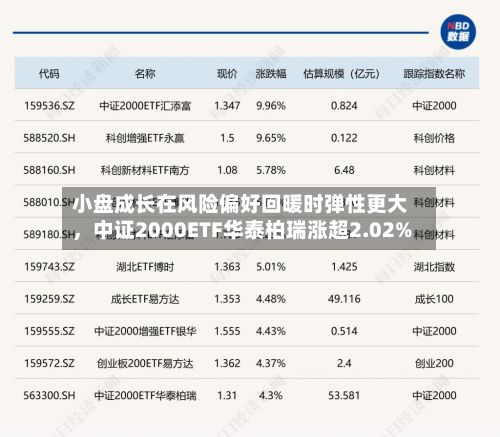Select price value 1.08
This screenshot has height=437, width=500.
coord(227,170)
